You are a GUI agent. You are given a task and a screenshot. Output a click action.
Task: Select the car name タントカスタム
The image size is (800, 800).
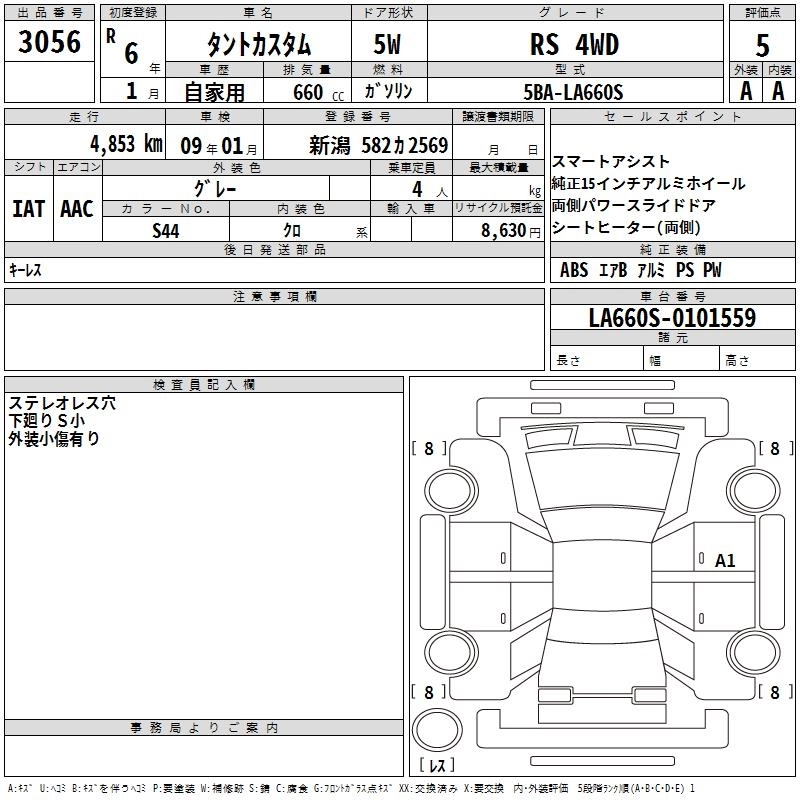pyautogui.click(x=258, y=45)
